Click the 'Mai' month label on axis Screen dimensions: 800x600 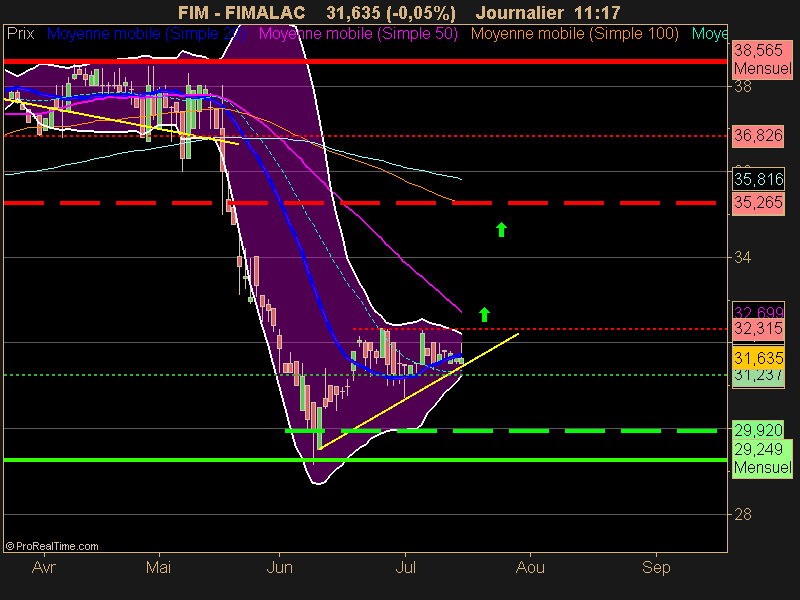pyautogui.click(x=158, y=567)
